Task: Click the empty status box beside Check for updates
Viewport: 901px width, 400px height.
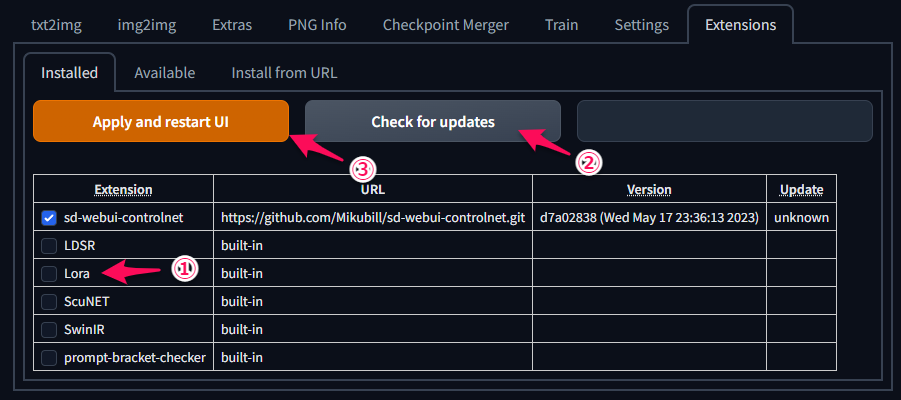Action: 725,121
